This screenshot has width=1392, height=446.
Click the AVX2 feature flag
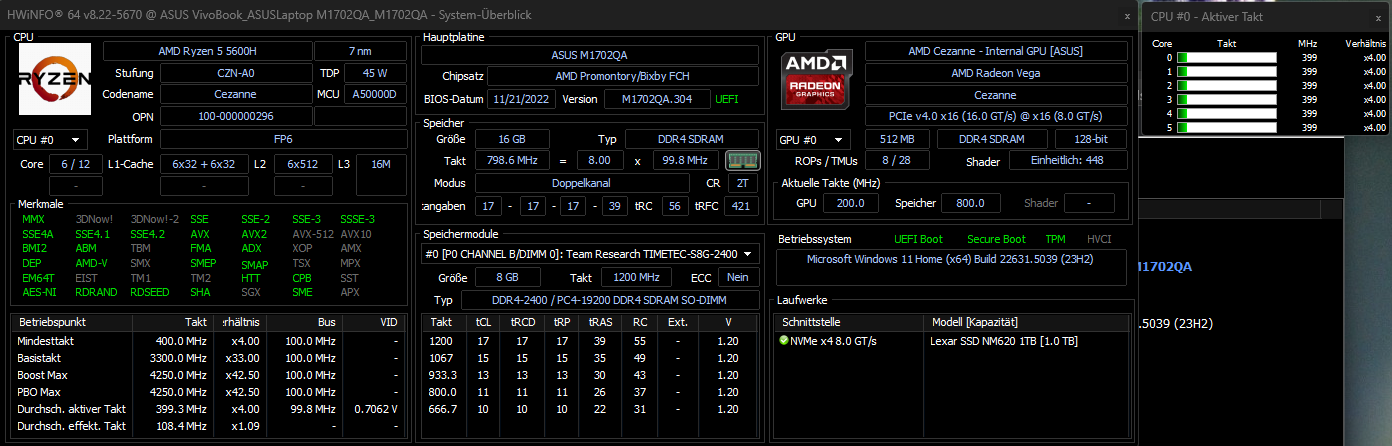click(254, 234)
